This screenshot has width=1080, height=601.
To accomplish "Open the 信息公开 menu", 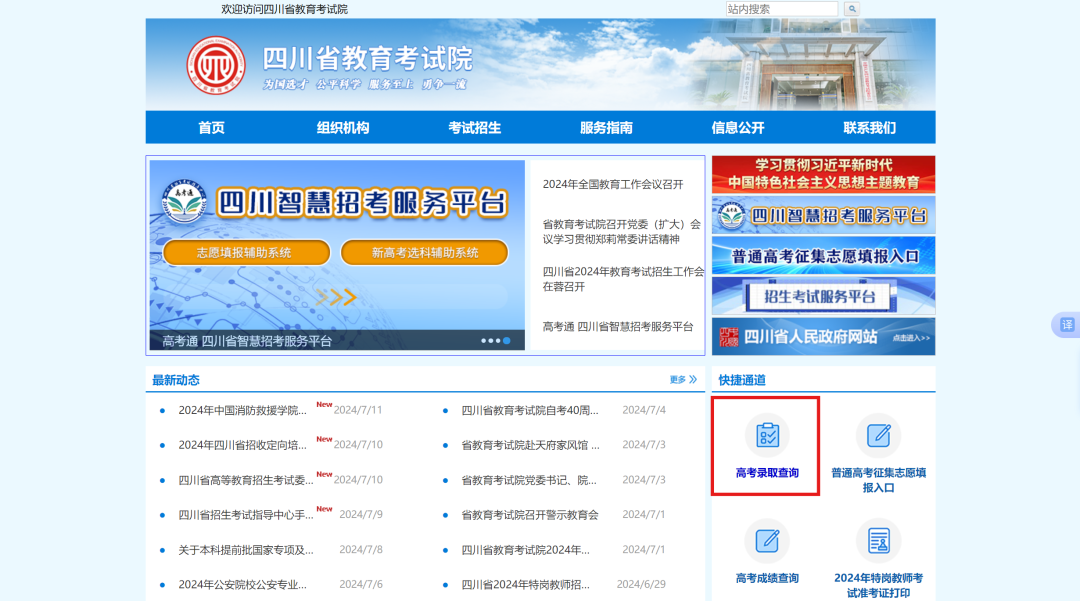I will [x=736, y=127].
